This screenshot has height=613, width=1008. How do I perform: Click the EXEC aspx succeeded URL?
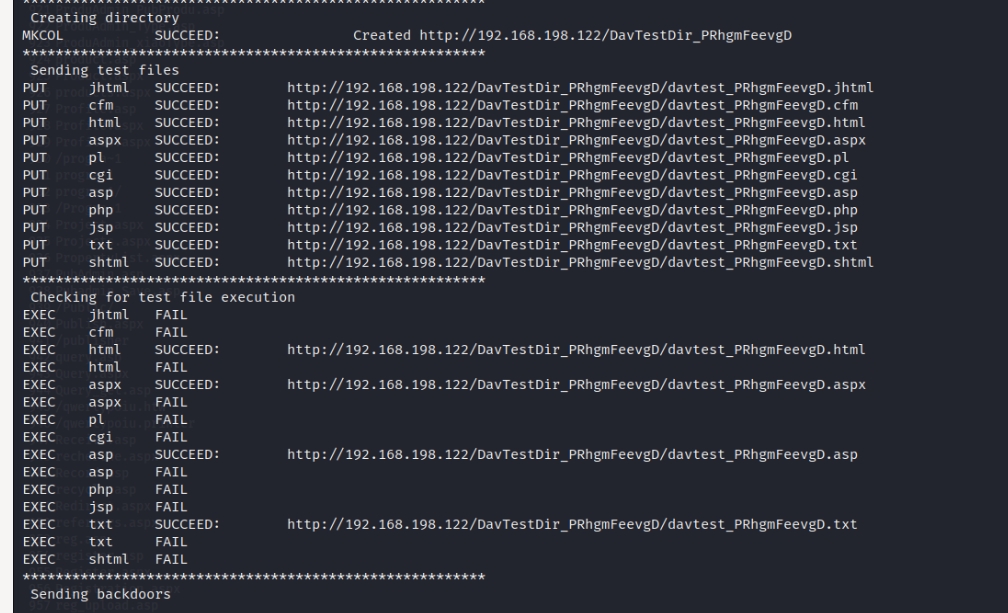coord(576,384)
